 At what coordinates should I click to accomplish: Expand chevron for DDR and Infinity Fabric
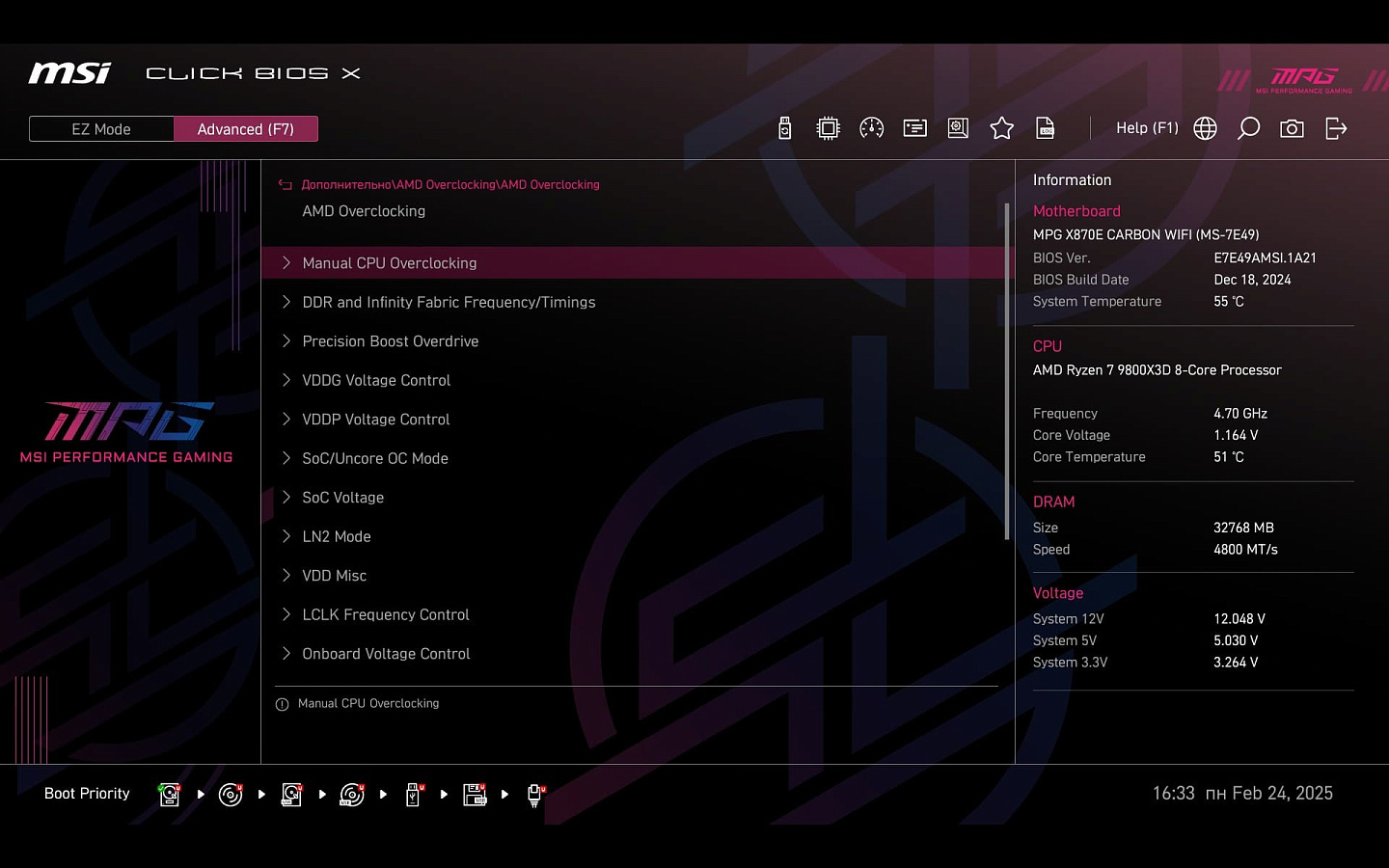(286, 302)
